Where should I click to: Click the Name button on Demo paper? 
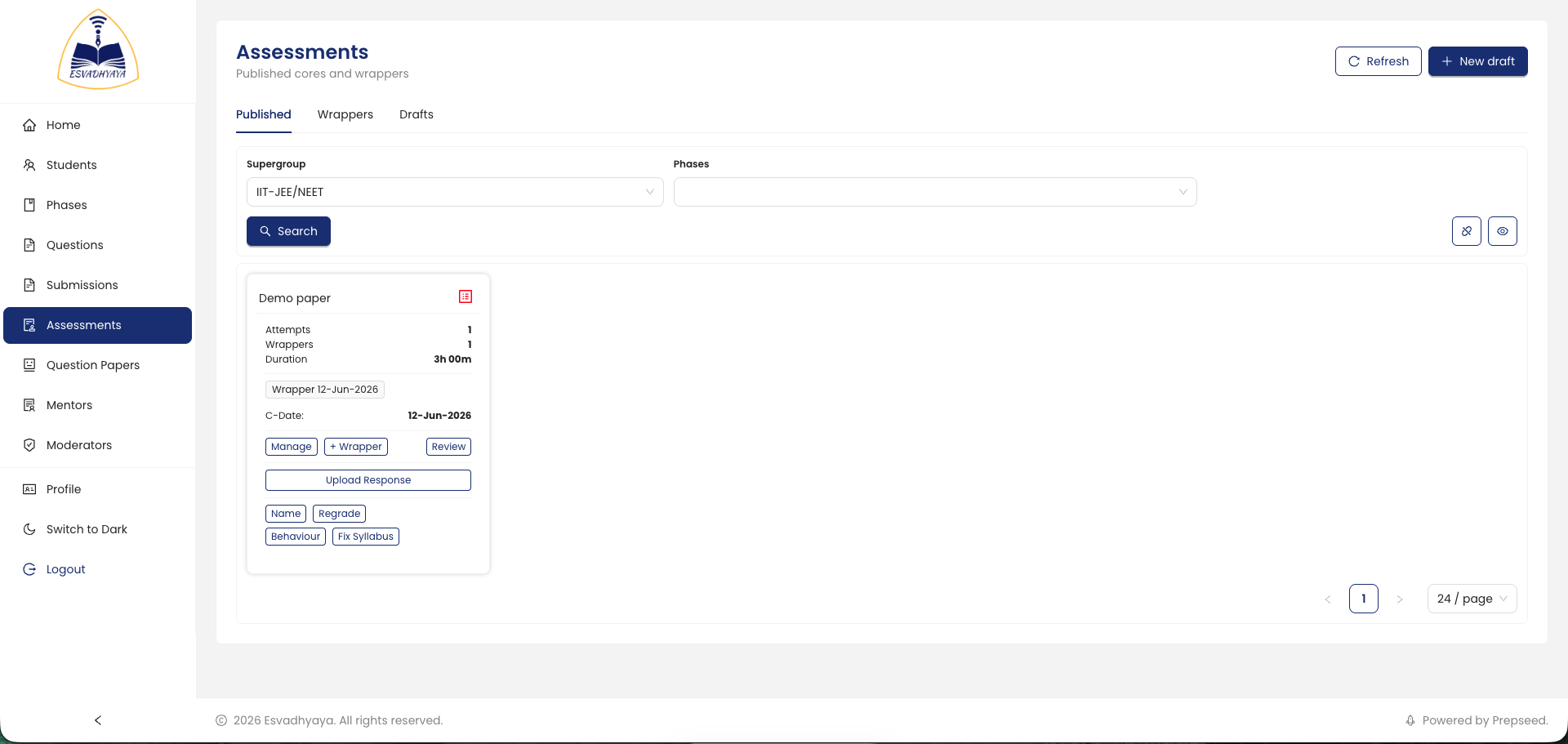[x=286, y=514]
